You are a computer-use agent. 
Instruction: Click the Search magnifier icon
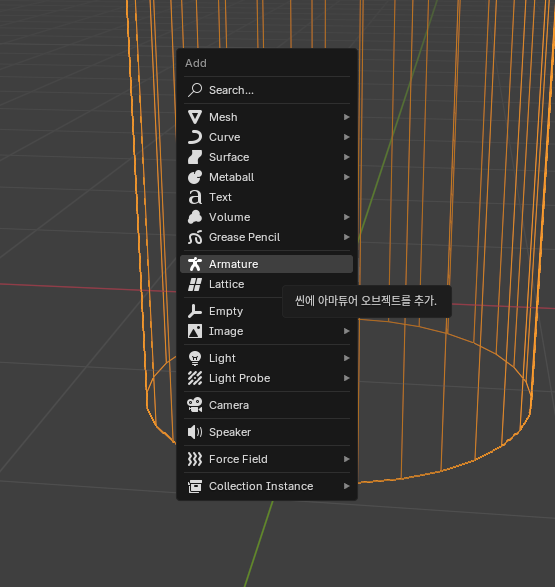(x=195, y=90)
